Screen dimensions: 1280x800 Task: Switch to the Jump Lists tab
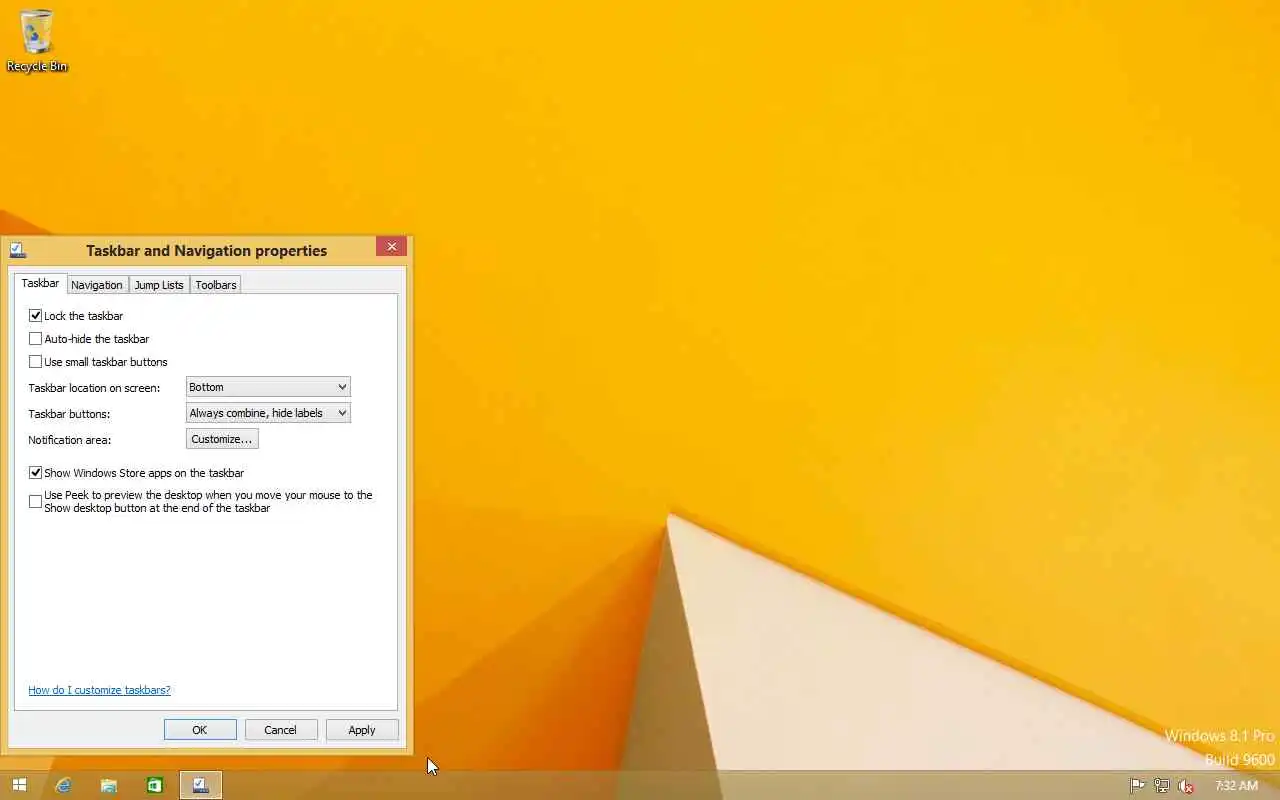click(159, 285)
